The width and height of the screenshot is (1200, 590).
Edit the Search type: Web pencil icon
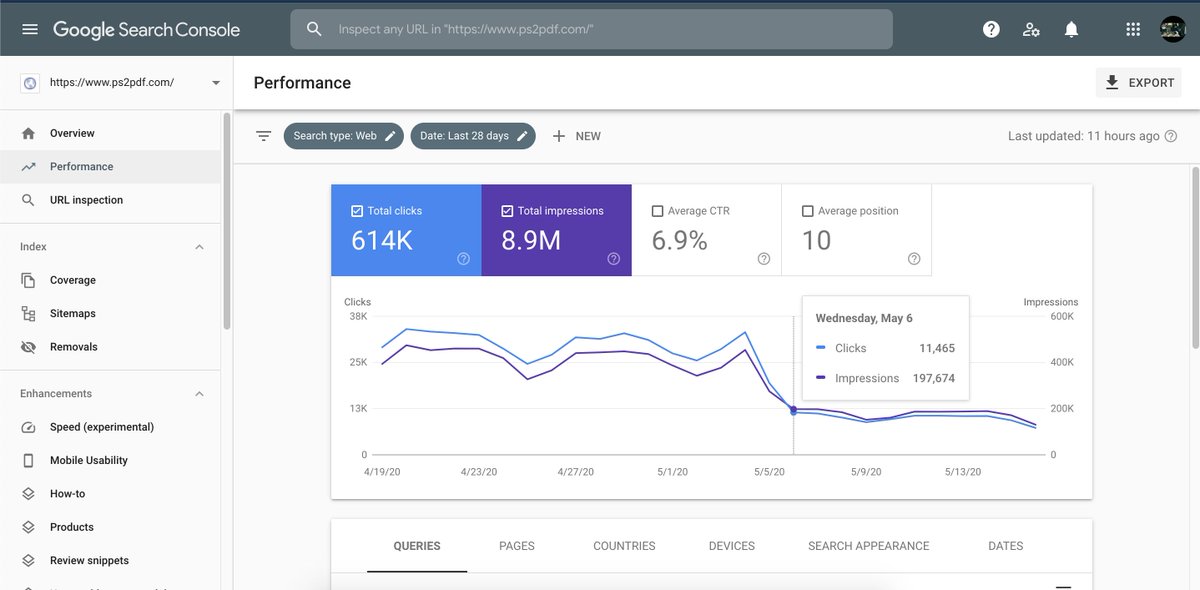(390, 136)
